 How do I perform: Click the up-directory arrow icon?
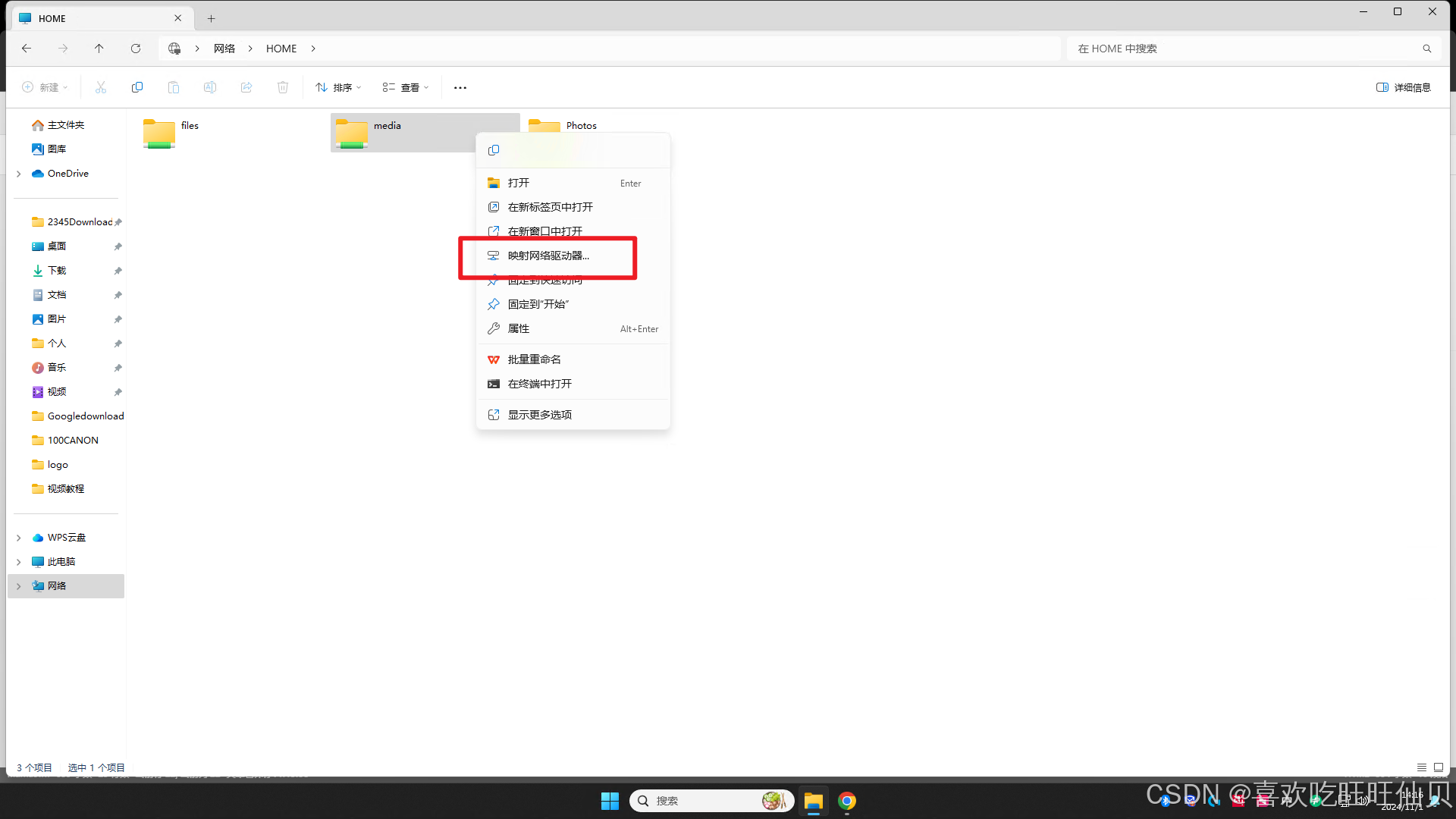tap(99, 49)
